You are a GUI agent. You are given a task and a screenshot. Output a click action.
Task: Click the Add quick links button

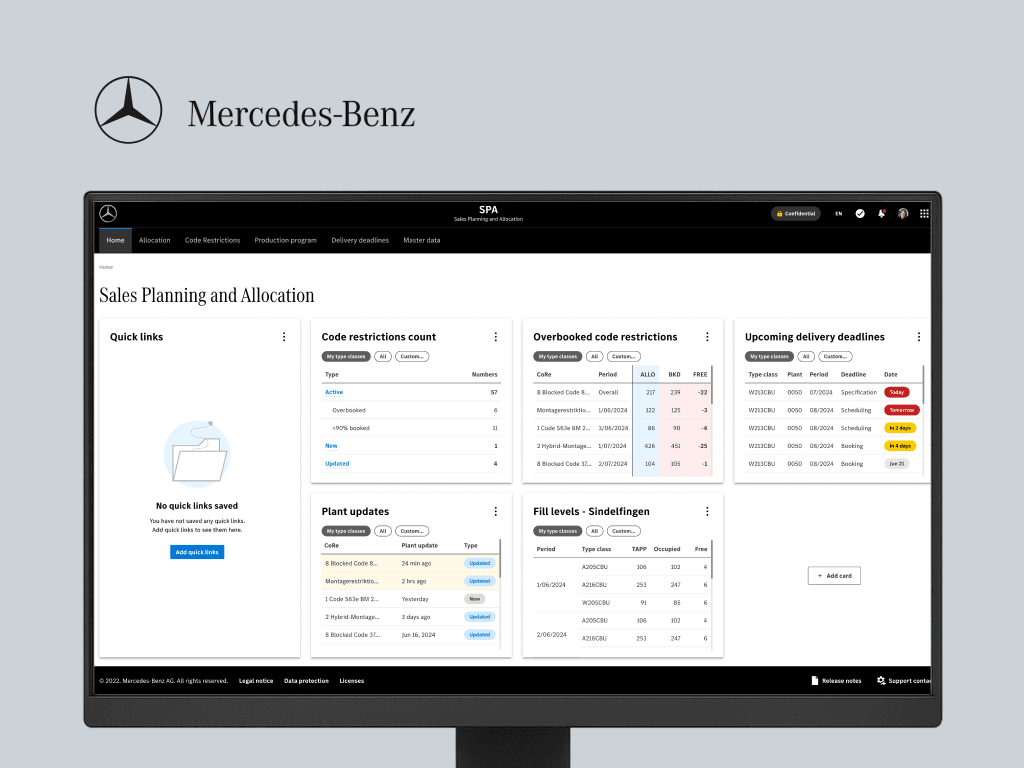click(x=197, y=552)
